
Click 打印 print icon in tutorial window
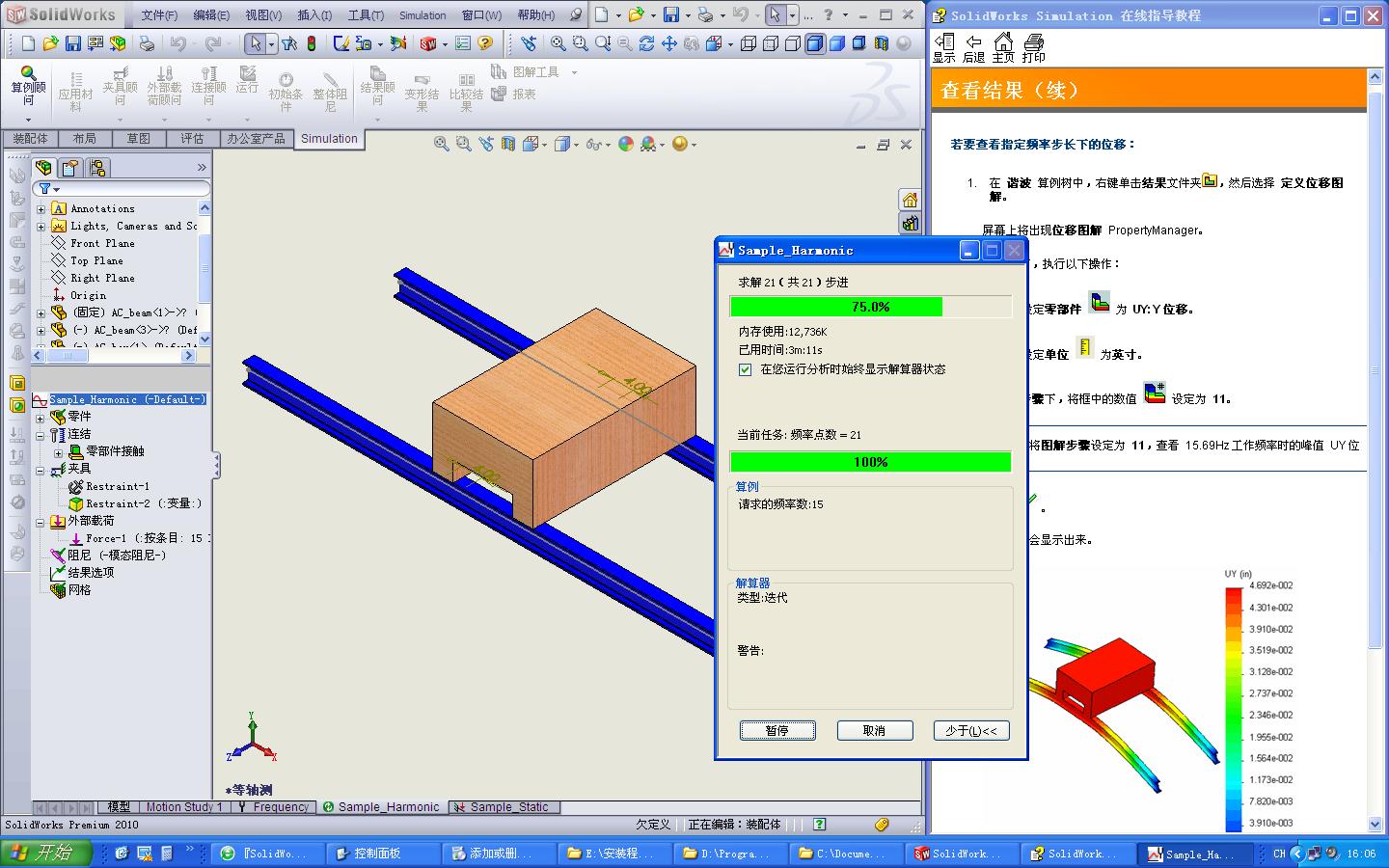[x=1034, y=46]
